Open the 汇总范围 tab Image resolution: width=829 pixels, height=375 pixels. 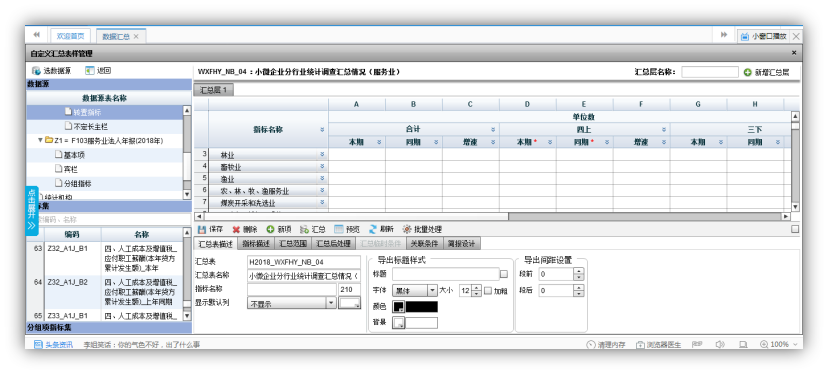coord(292,244)
